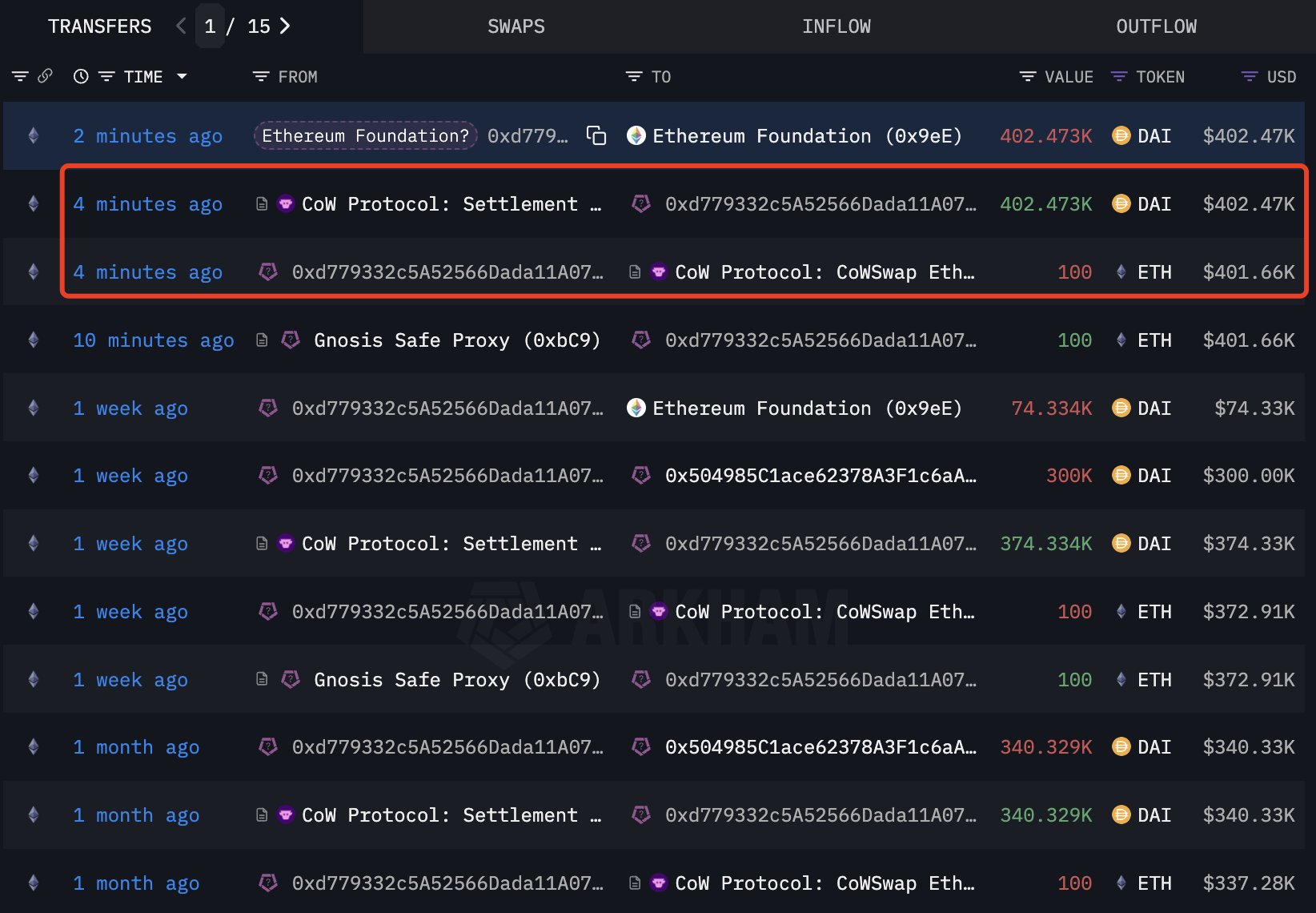Screen dimensions: 1316x913
Task: Filter by VALUE column
Action: pos(1027,77)
